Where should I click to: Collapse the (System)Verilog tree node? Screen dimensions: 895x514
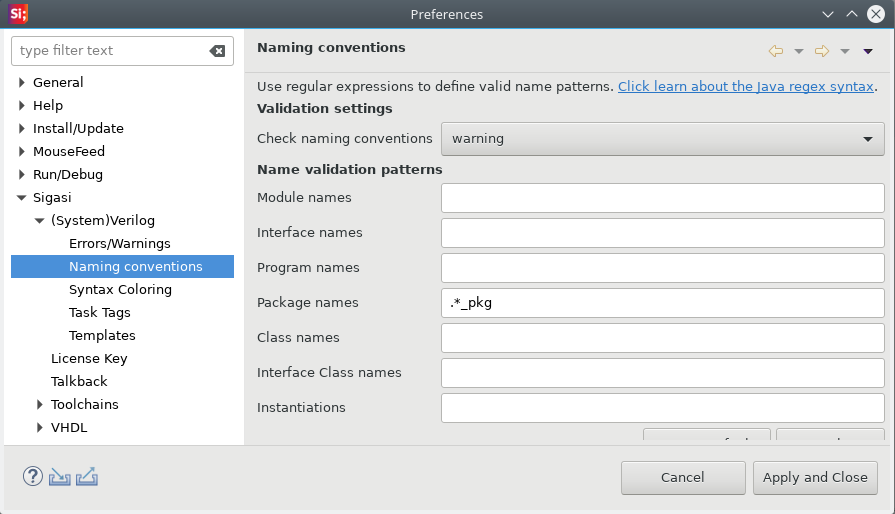coord(39,220)
